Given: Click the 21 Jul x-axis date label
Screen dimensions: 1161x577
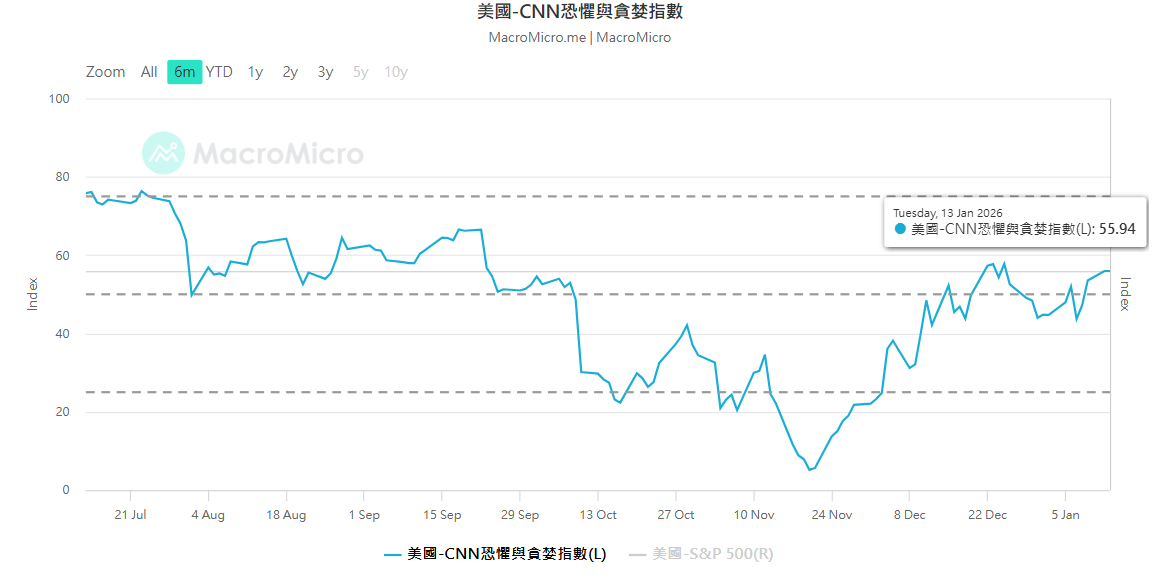Looking at the screenshot, I should point(130,515).
